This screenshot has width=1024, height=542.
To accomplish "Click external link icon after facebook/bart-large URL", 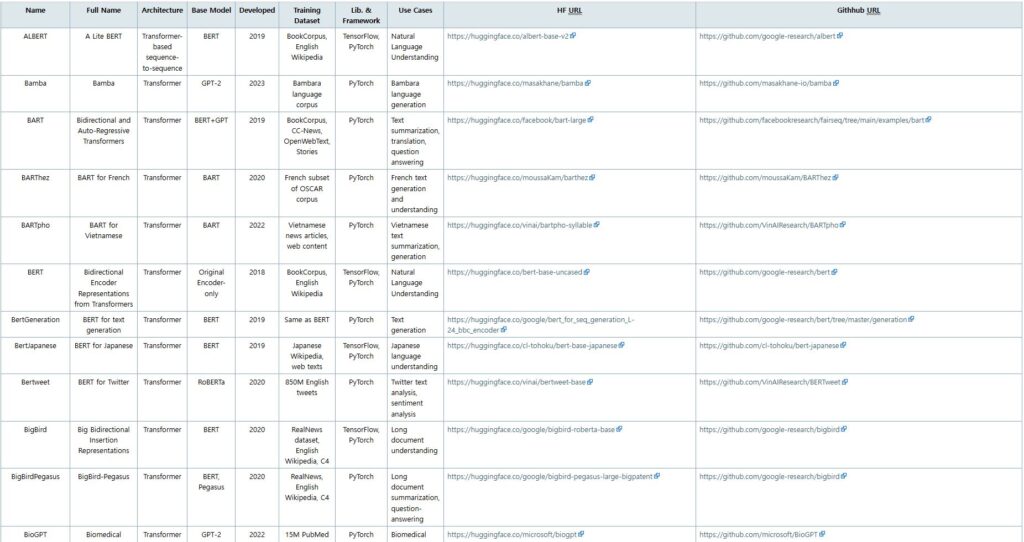I will coord(592,119).
